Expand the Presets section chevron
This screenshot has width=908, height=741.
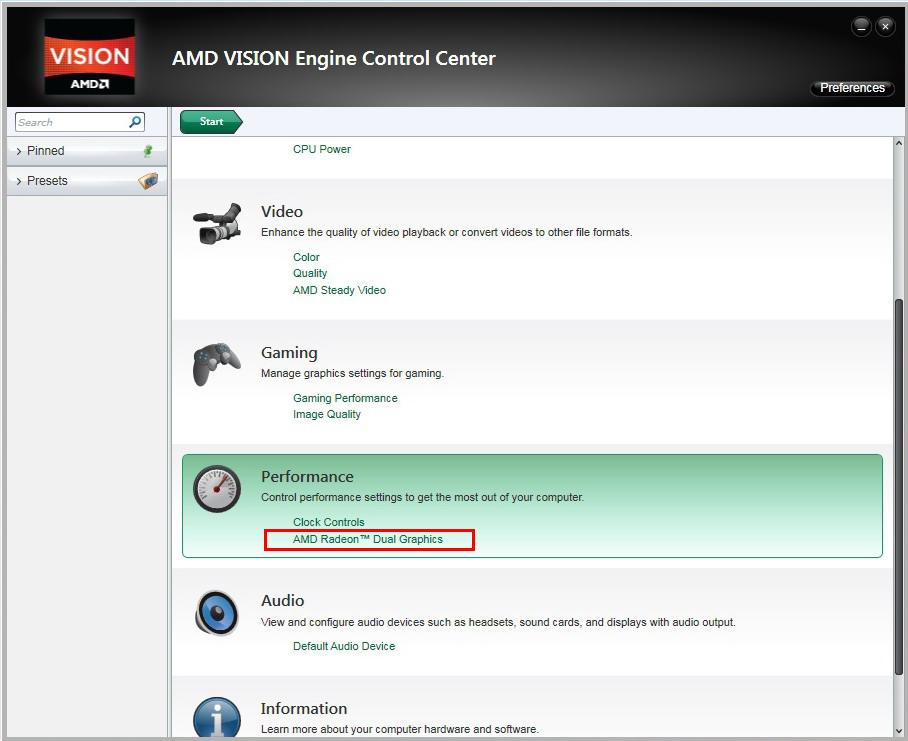pos(19,181)
